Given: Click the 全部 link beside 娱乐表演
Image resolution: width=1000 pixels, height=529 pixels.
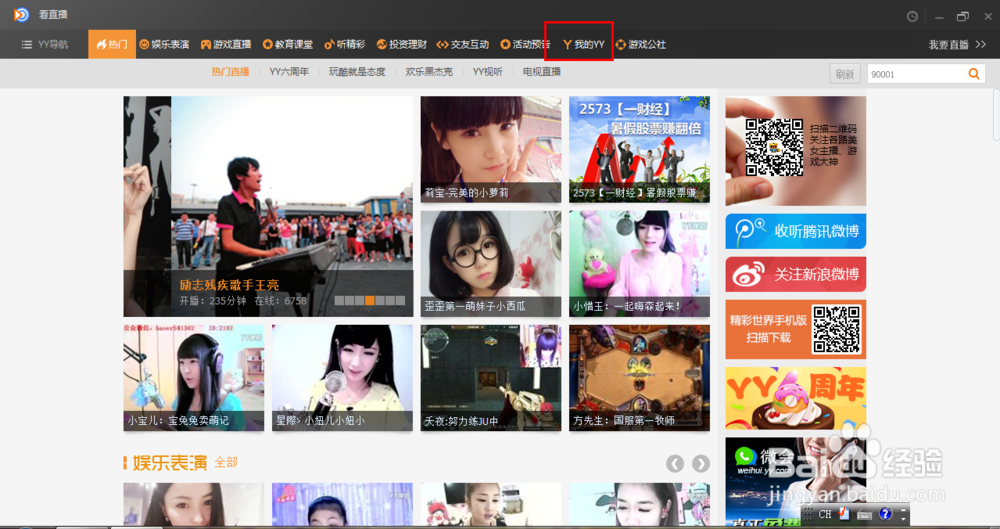Looking at the screenshot, I should pos(226,462).
